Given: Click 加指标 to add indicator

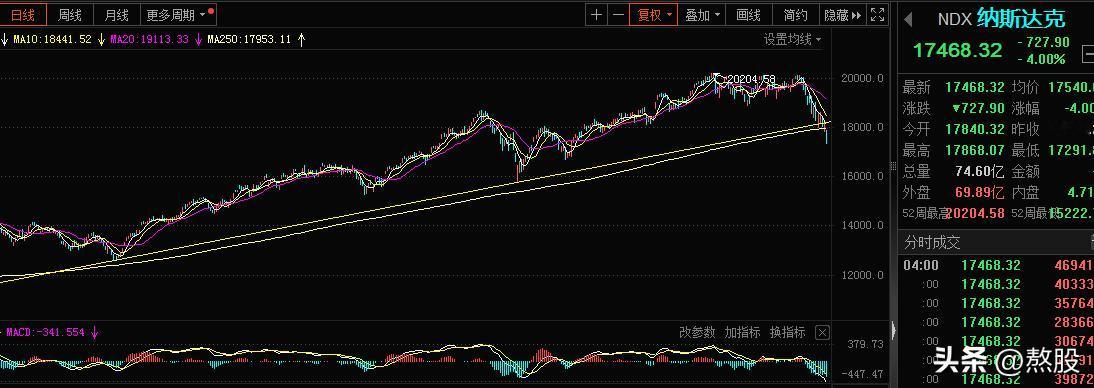Looking at the screenshot, I should click(742, 332).
